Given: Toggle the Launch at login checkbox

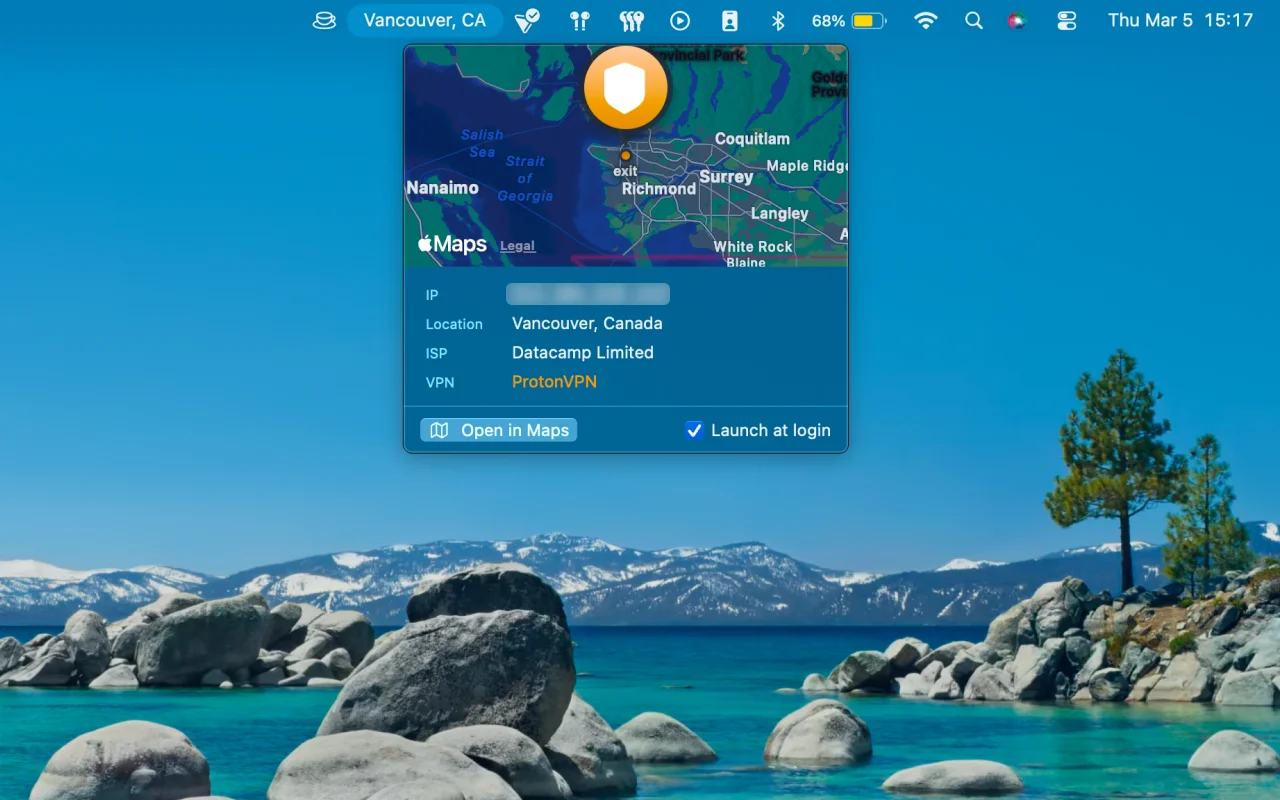Looking at the screenshot, I should [x=694, y=430].
